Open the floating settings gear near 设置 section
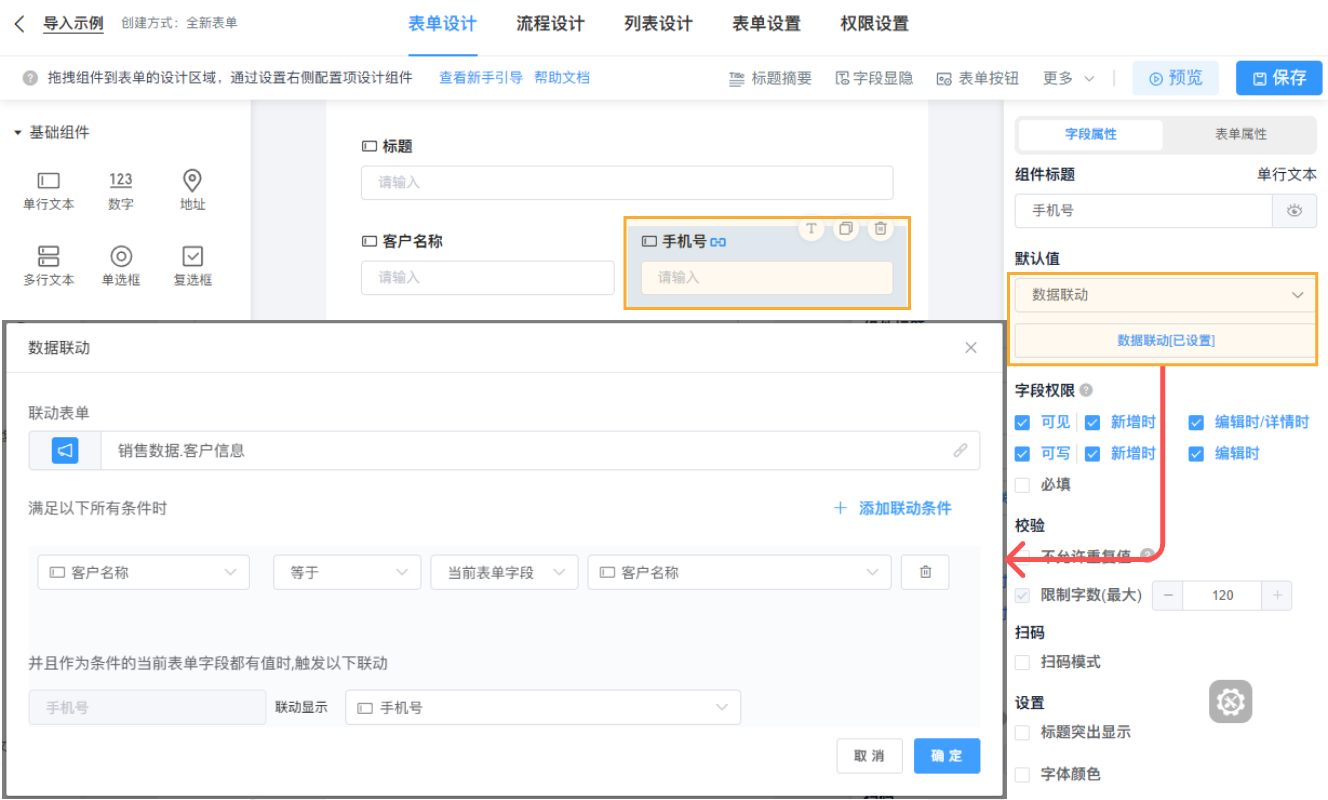The image size is (1328, 800). point(1230,702)
